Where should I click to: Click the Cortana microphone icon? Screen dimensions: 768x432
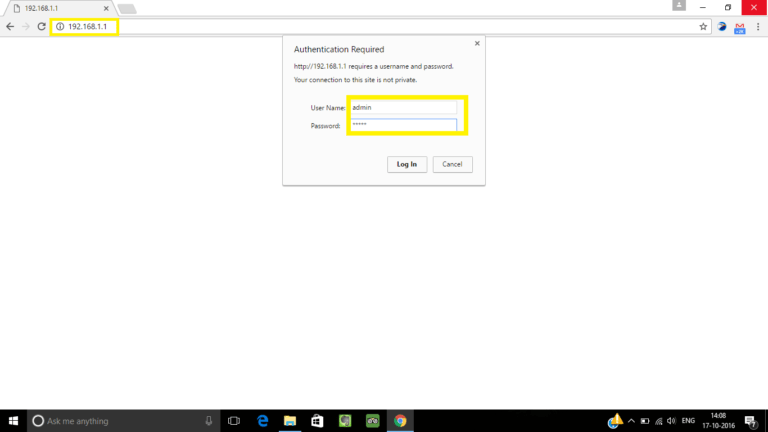(x=209, y=421)
